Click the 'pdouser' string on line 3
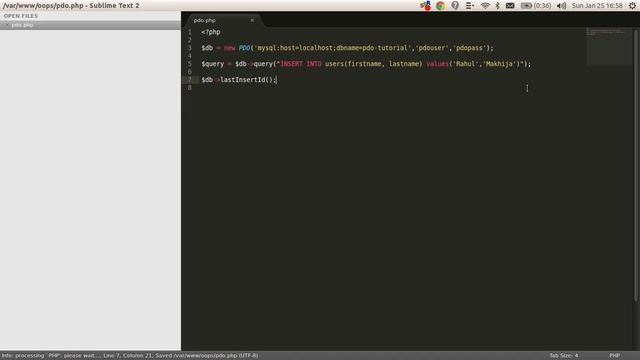 click(433, 48)
